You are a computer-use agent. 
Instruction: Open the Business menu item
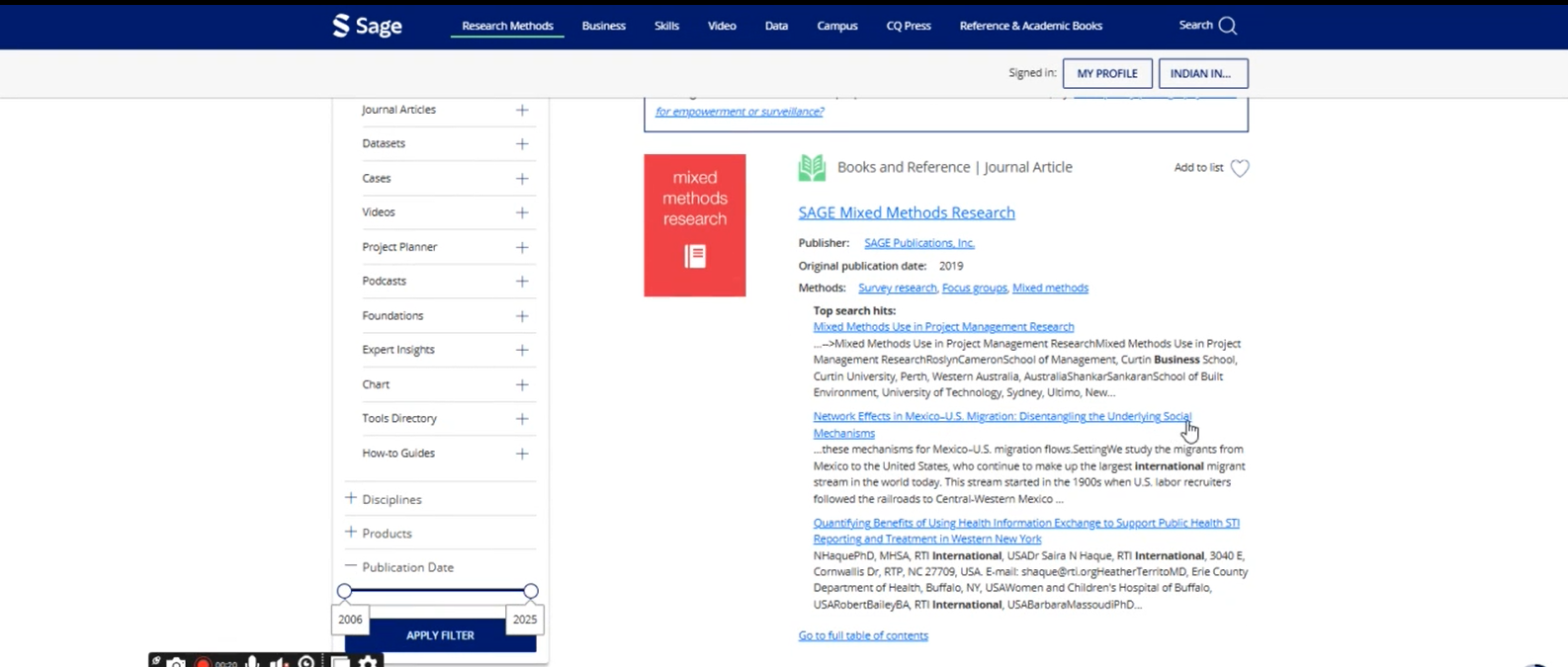click(603, 26)
